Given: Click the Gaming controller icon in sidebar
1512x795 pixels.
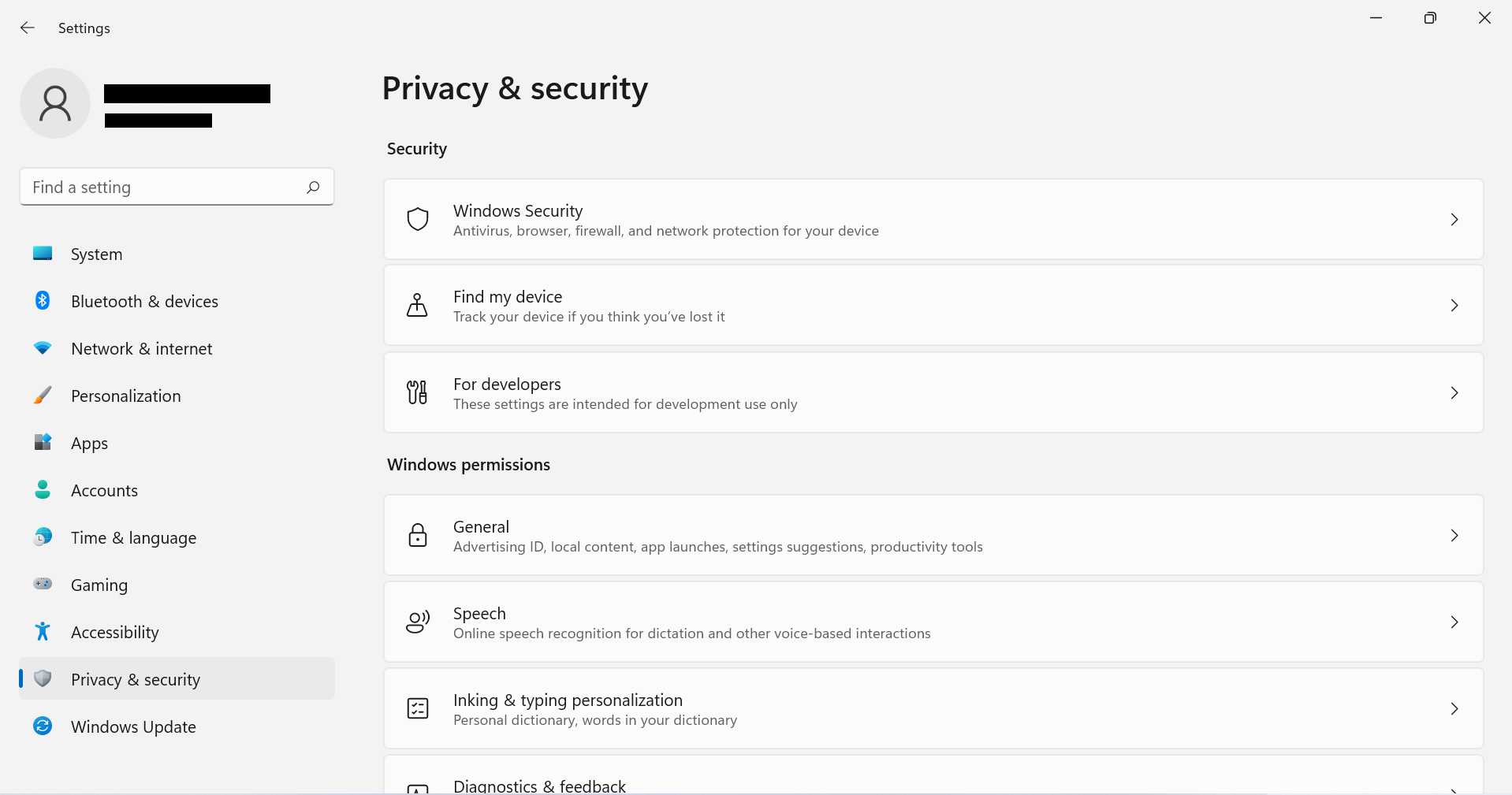Looking at the screenshot, I should [x=42, y=585].
